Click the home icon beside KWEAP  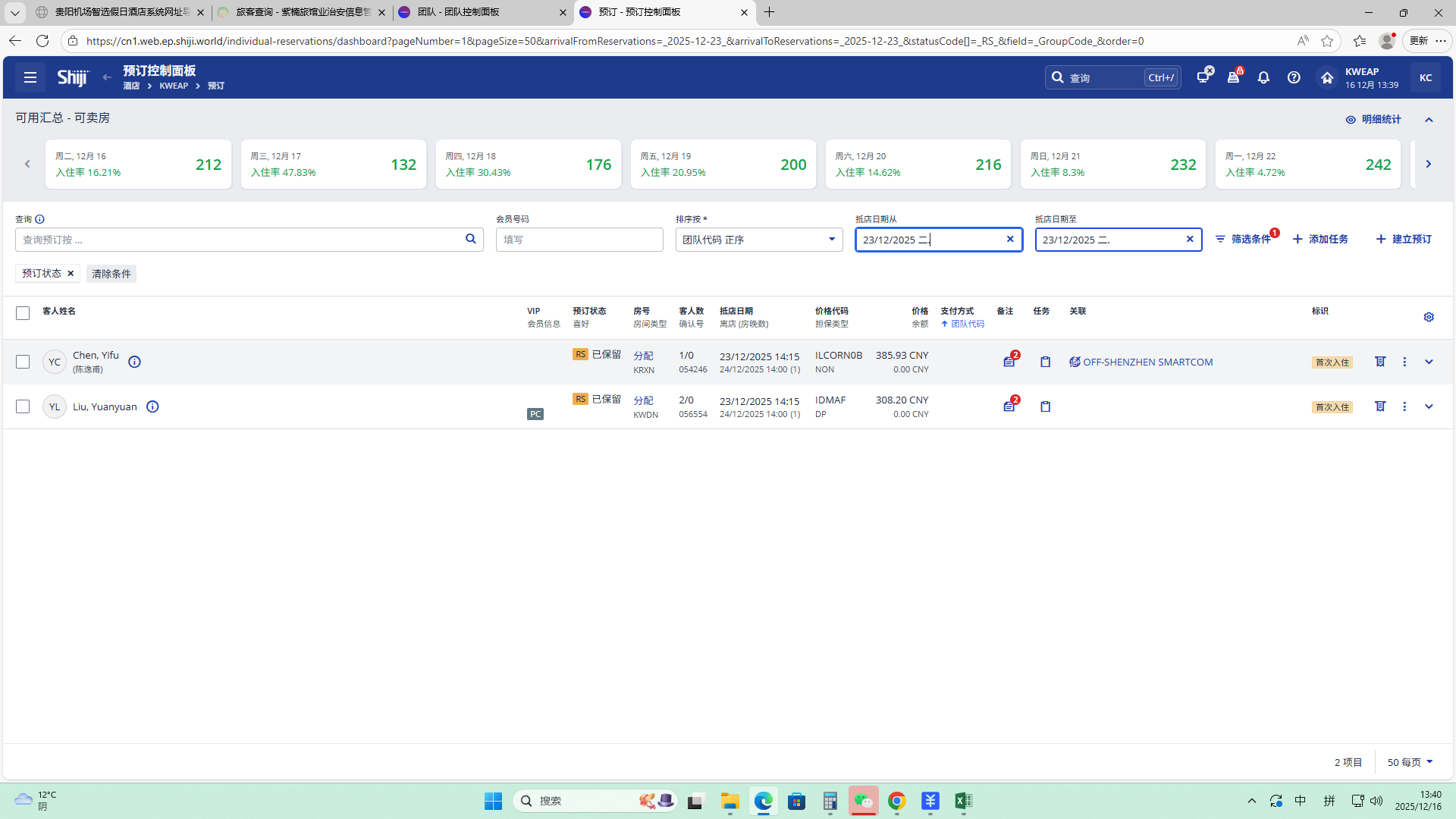(1327, 77)
